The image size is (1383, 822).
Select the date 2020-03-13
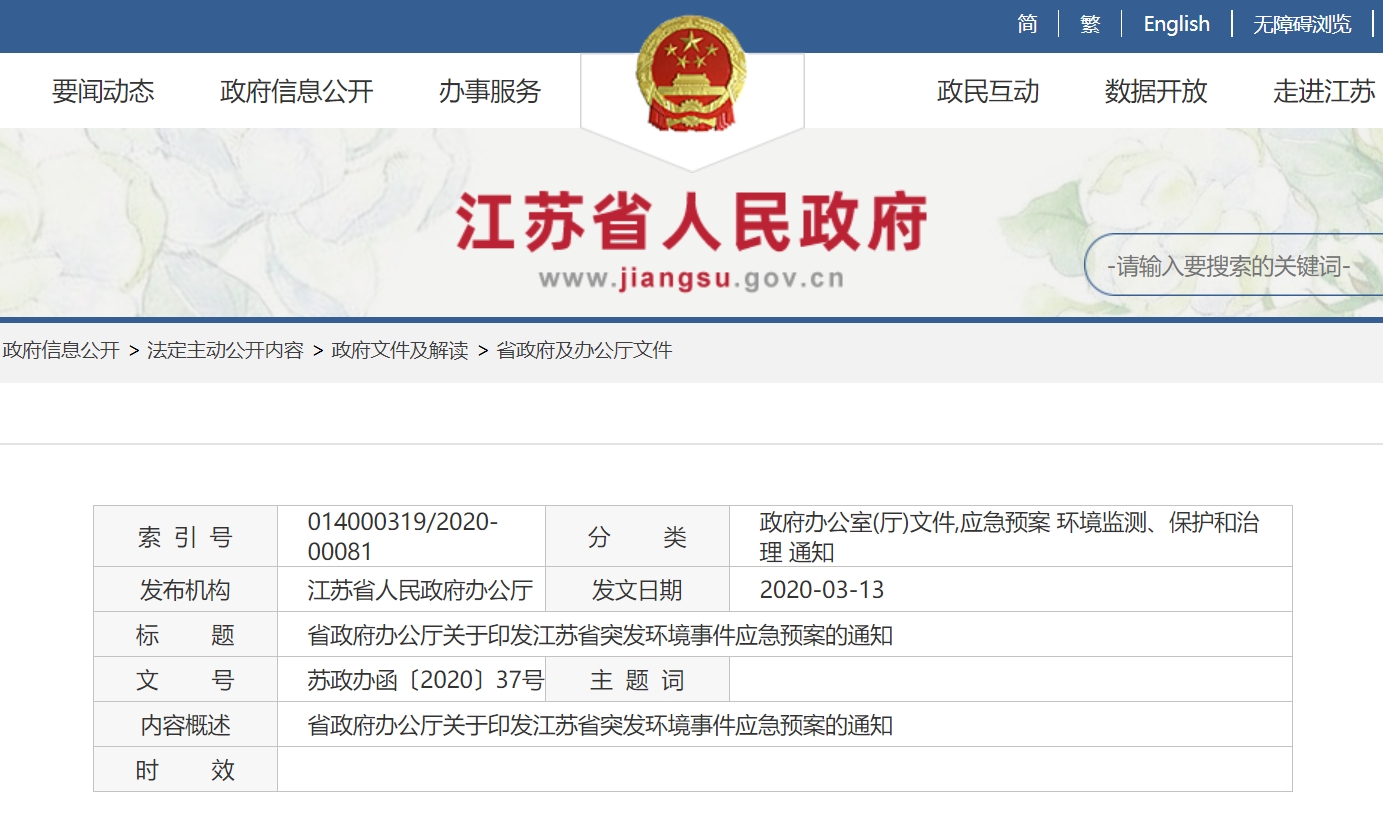pyautogui.click(x=822, y=589)
